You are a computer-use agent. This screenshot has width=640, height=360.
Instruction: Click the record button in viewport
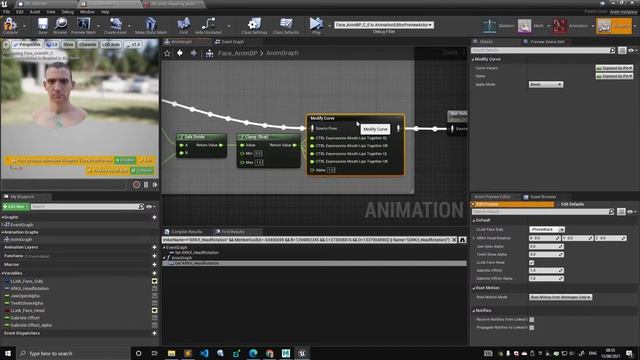tap(136, 185)
